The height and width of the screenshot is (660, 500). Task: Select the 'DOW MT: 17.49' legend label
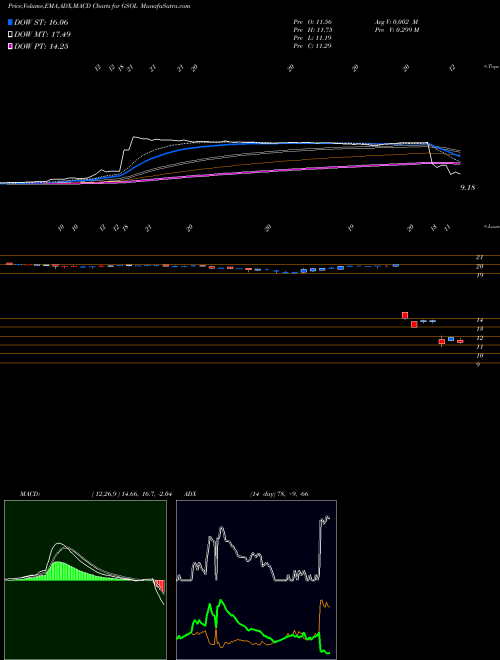coord(42,35)
